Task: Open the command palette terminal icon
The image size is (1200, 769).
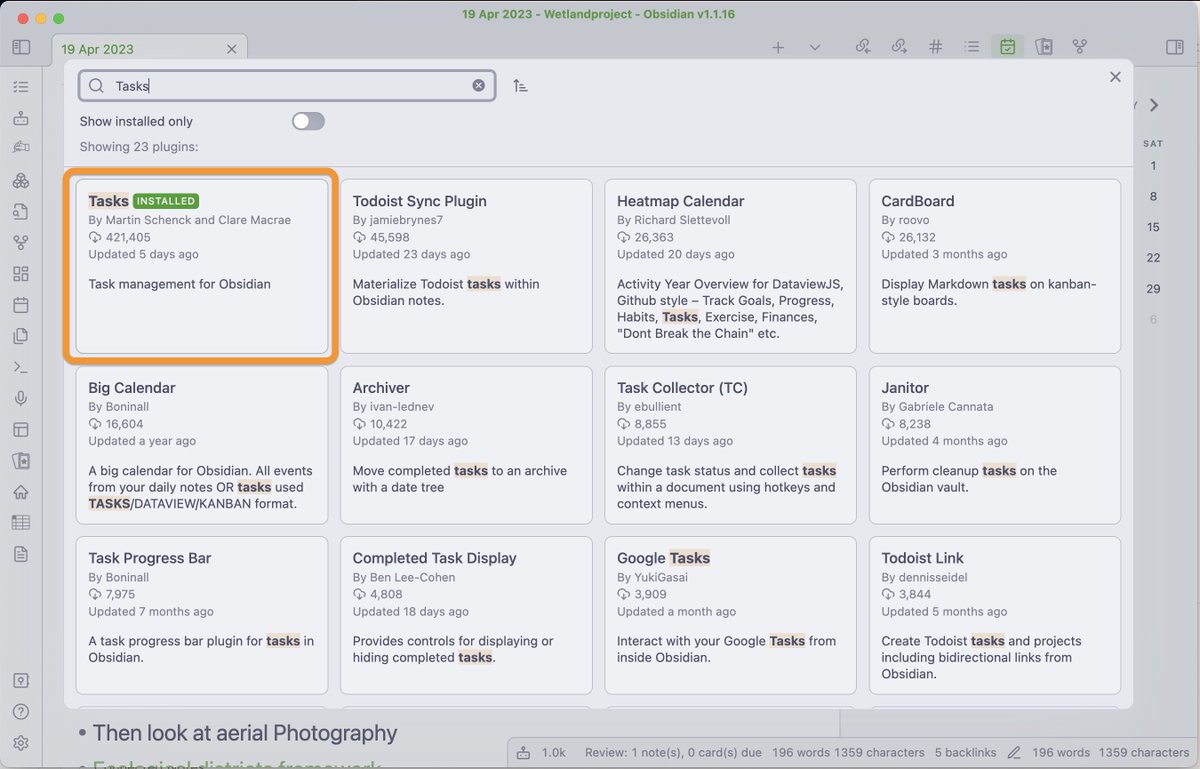Action: pyautogui.click(x=21, y=367)
